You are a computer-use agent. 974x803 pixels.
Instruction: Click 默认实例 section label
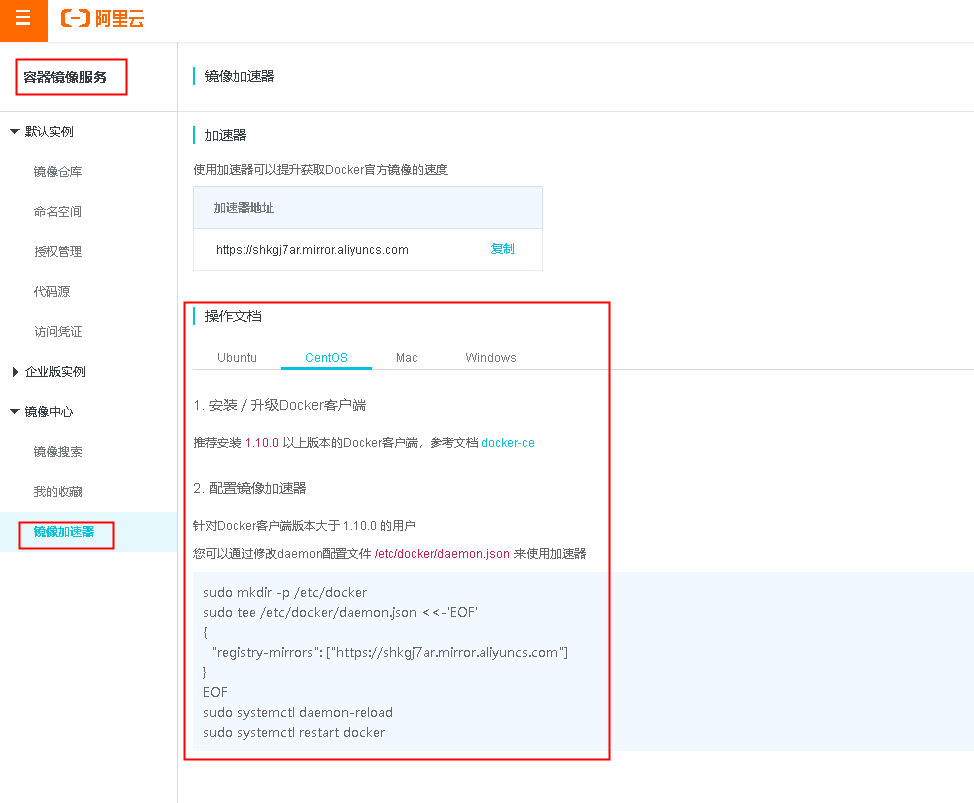point(49,132)
